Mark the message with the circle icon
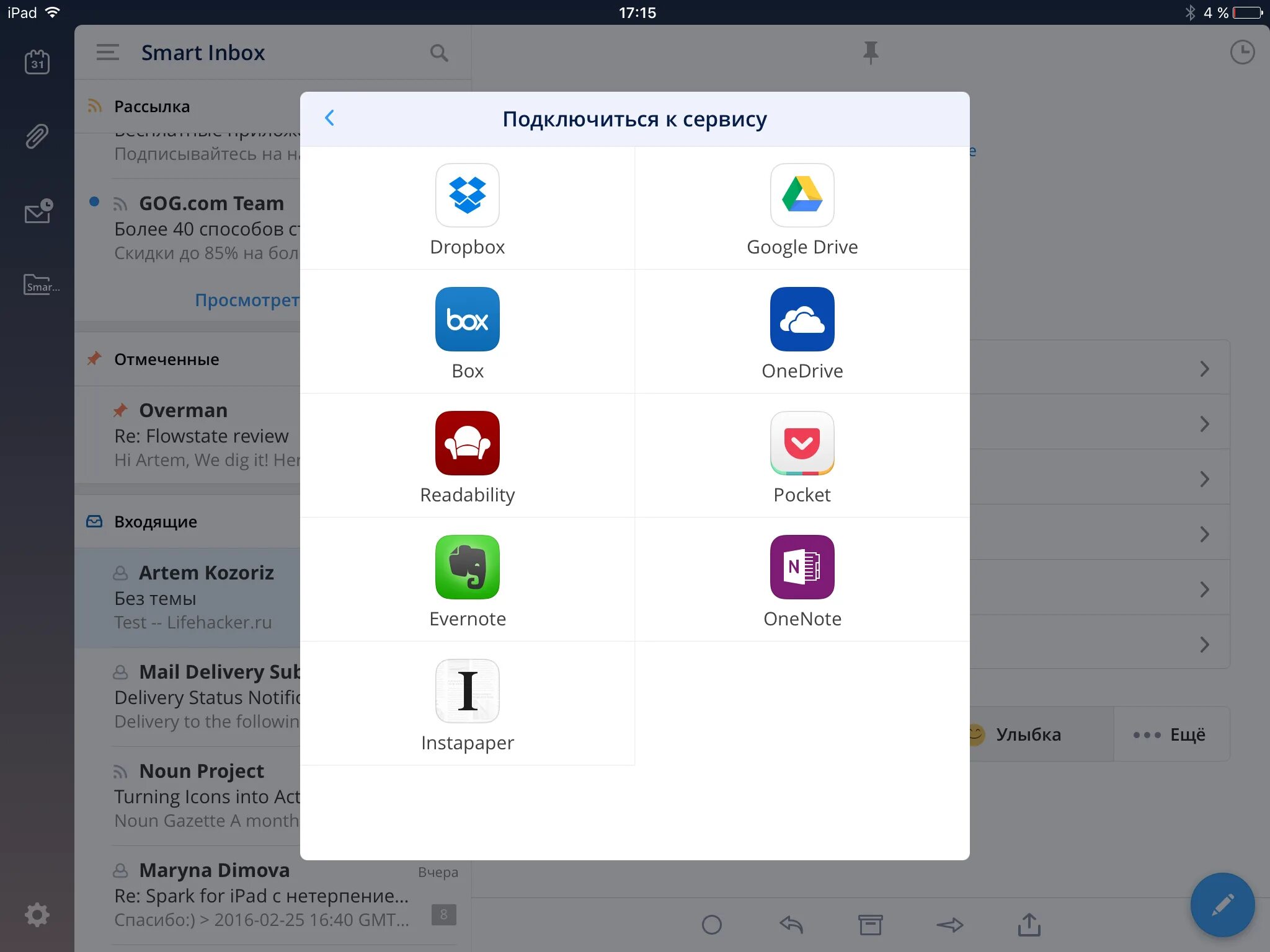Image resolution: width=1270 pixels, height=952 pixels. click(x=712, y=925)
